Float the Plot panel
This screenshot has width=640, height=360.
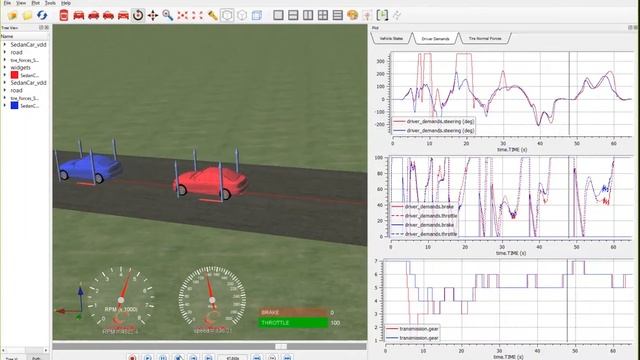coord(630,28)
